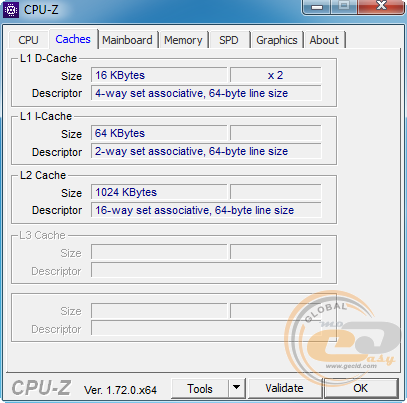The height and width of the screenshot is (403, 407).
Task: Click the CPU-Z logo at bottom left
Action: click(x=41, y=388)
